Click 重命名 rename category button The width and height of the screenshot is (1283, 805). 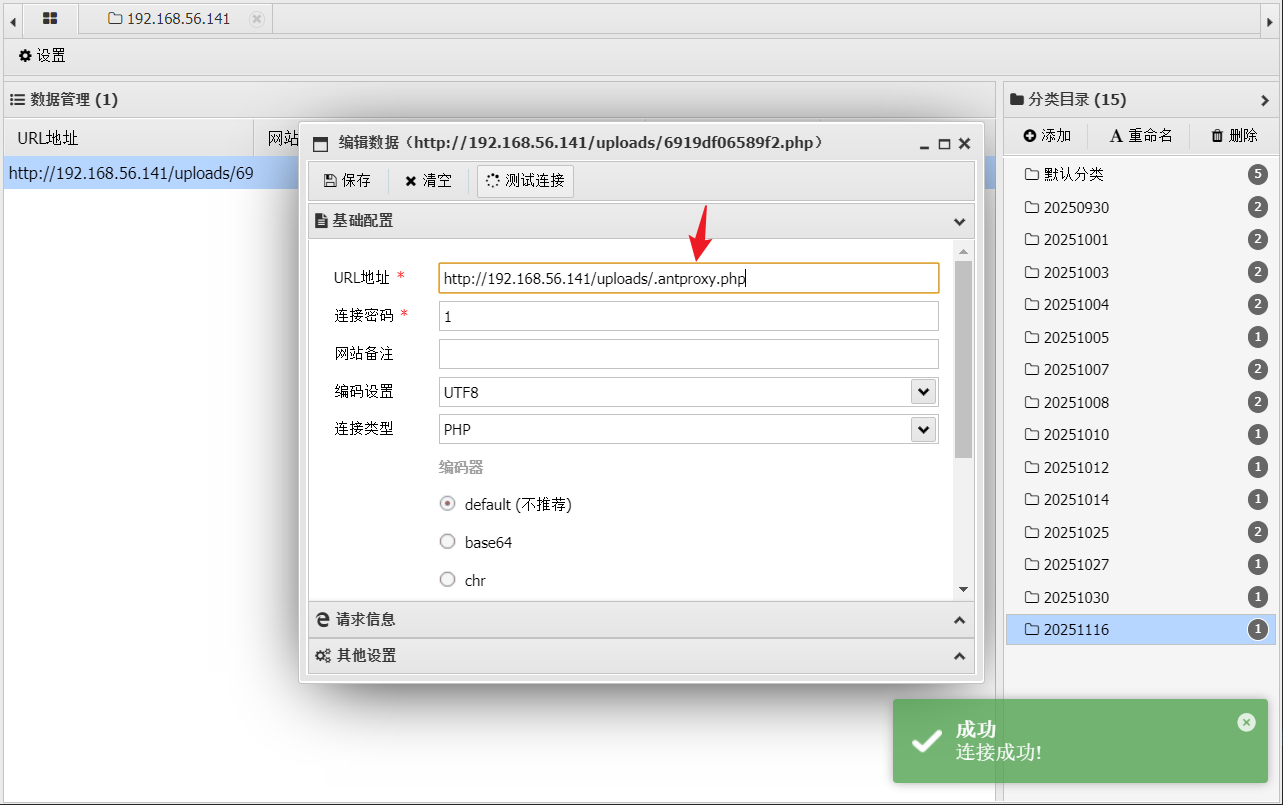point(1141,136)
